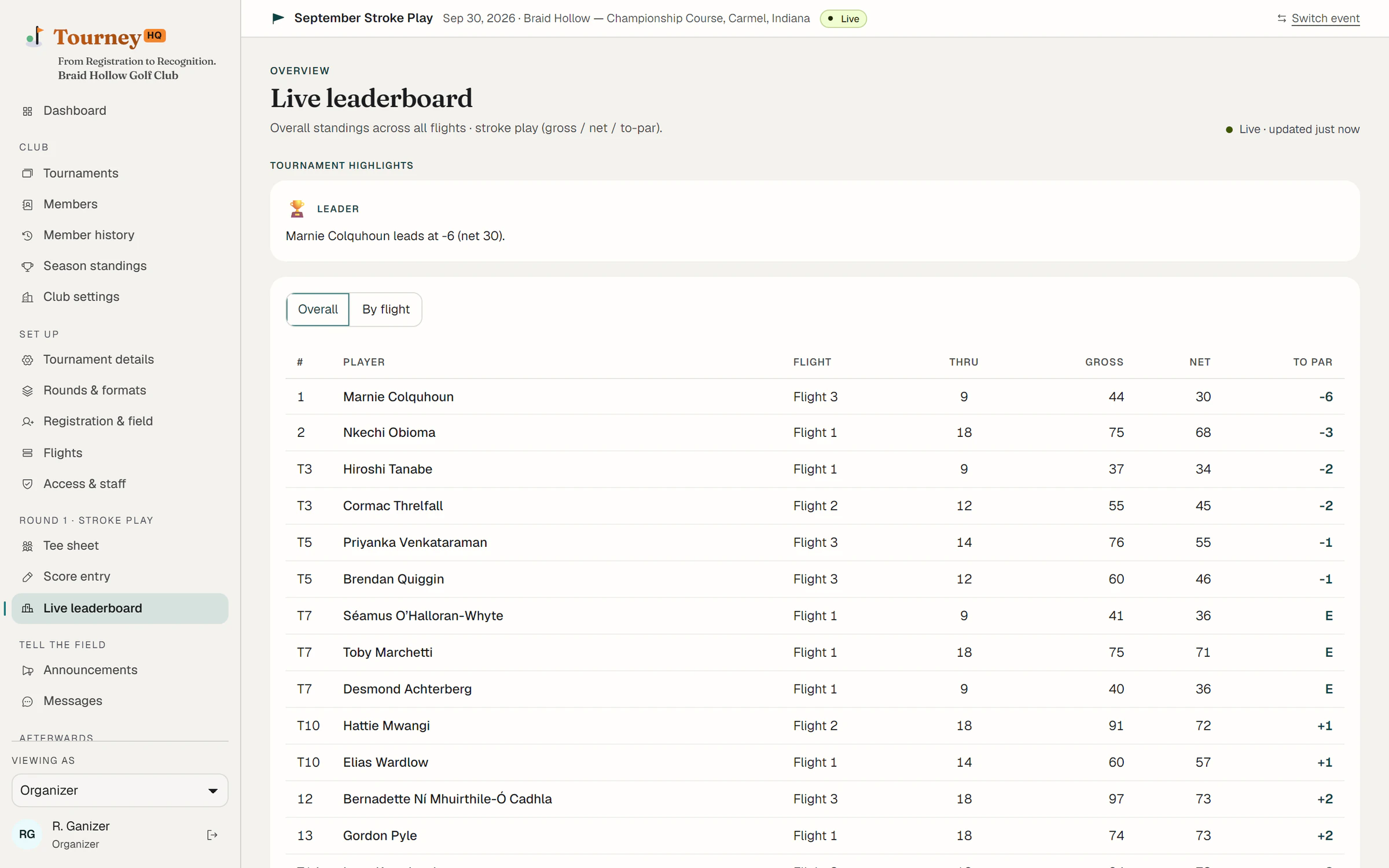Open the Dashboard icon in sidebar

pyautogui.click(x=27, y=111)
